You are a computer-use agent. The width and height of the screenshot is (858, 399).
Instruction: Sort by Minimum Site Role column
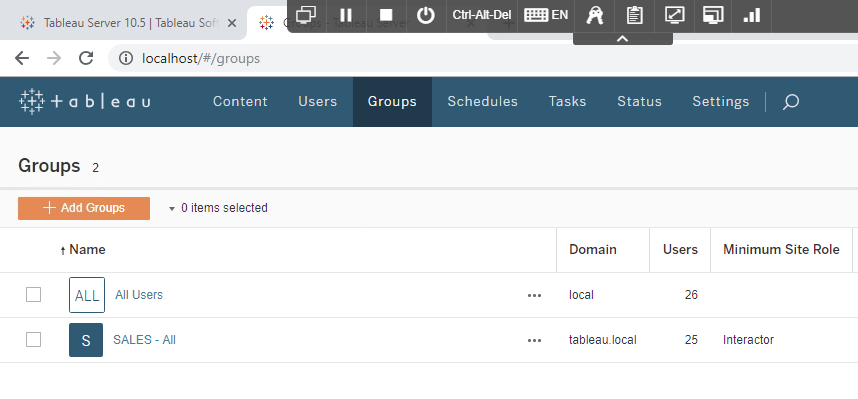[x=781, y=250]
